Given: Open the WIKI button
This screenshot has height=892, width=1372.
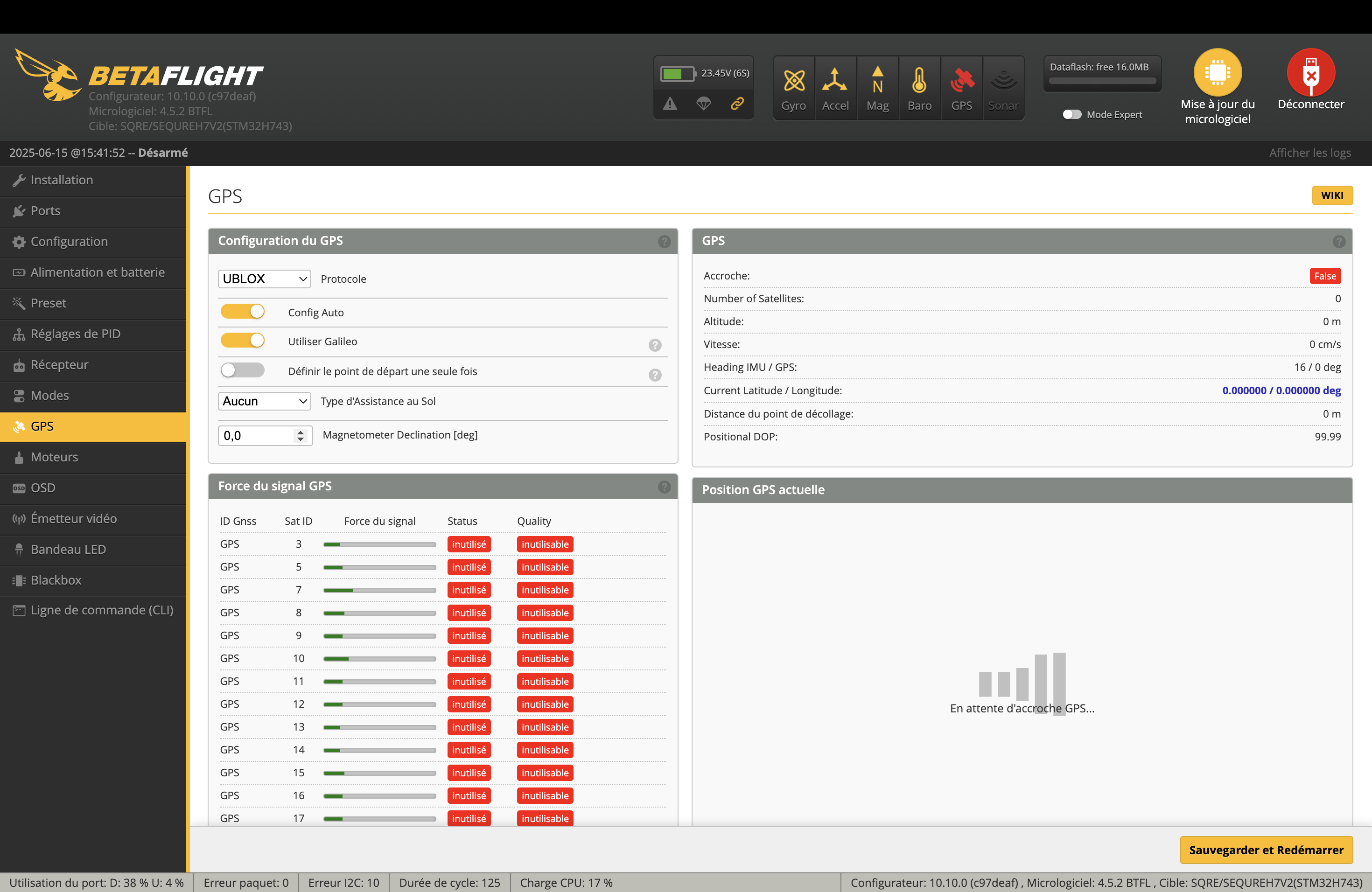Looking at the screenshot, I should click(x=1332, y=195).
